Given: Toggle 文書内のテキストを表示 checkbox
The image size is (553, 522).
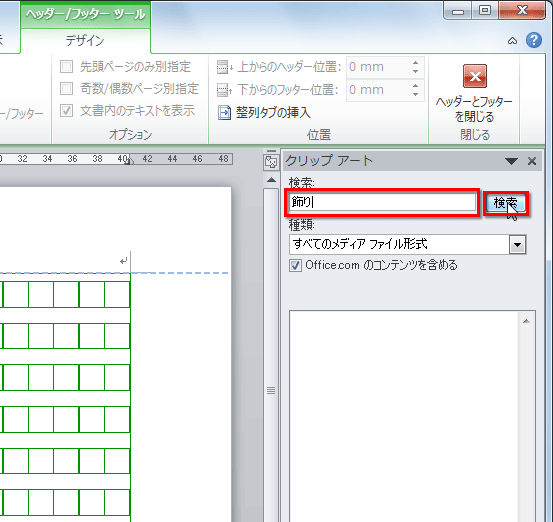Looking at the screenshot, I should pyautogui.click(x=66, y=111).
